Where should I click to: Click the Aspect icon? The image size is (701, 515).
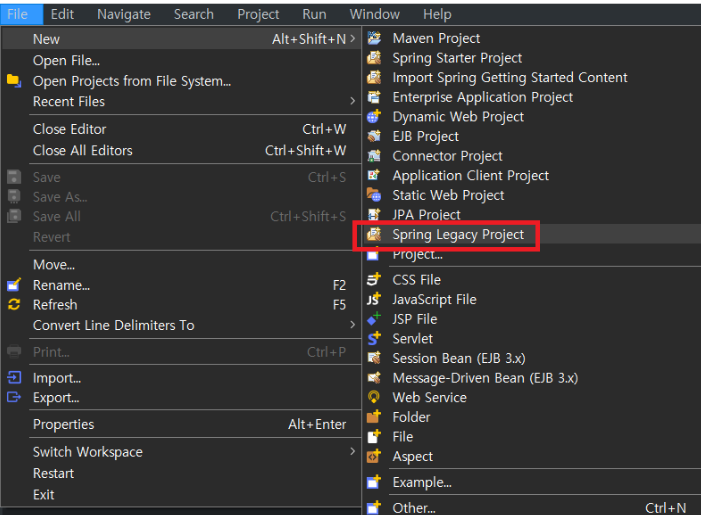(x=374, y=456)
